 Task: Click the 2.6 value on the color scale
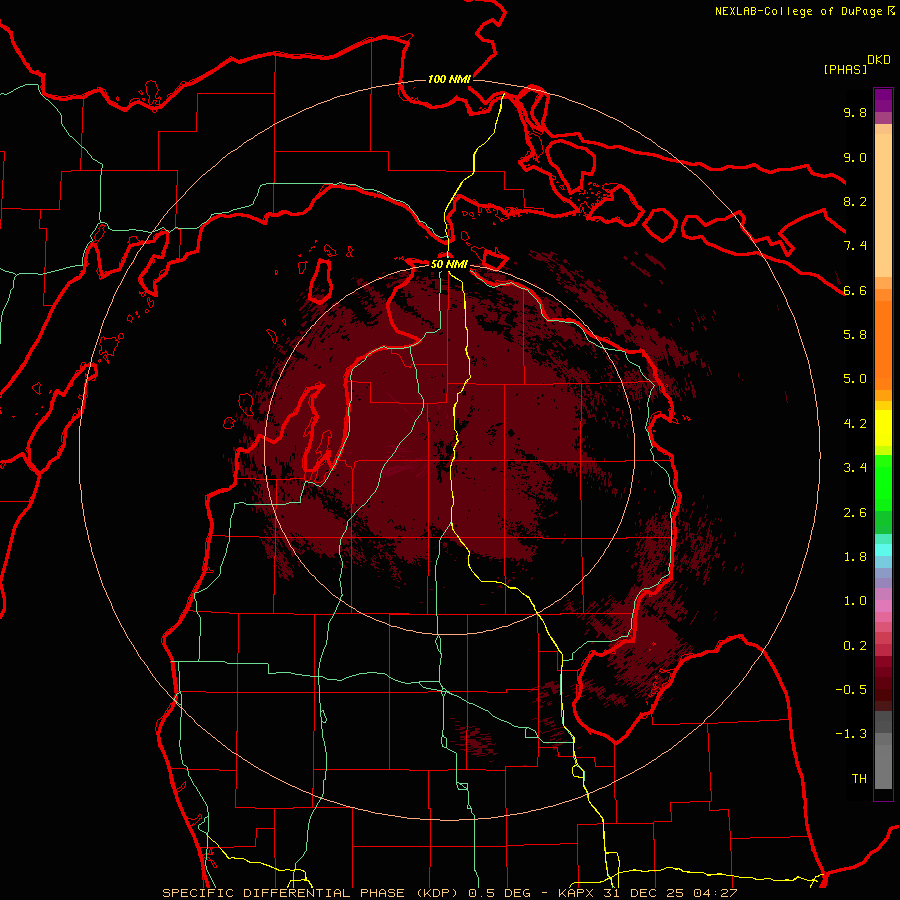(x=855, y=513)
